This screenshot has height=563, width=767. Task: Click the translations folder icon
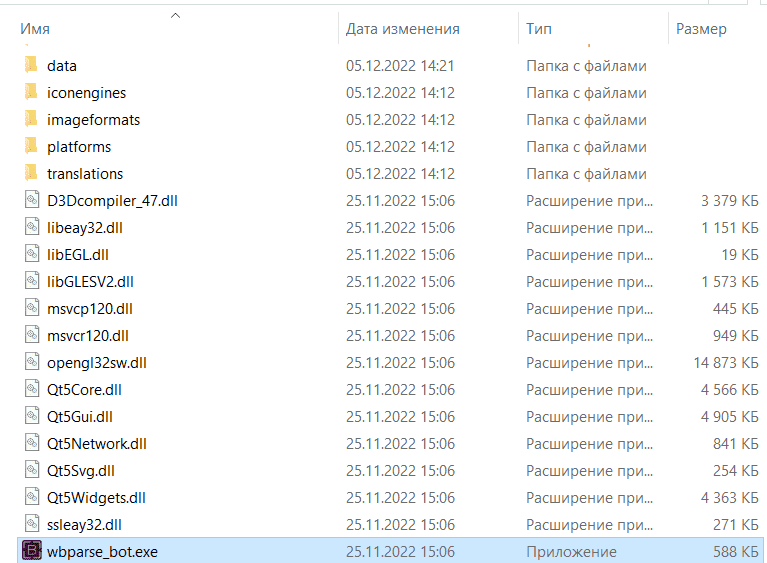click(x=31, y=173)
